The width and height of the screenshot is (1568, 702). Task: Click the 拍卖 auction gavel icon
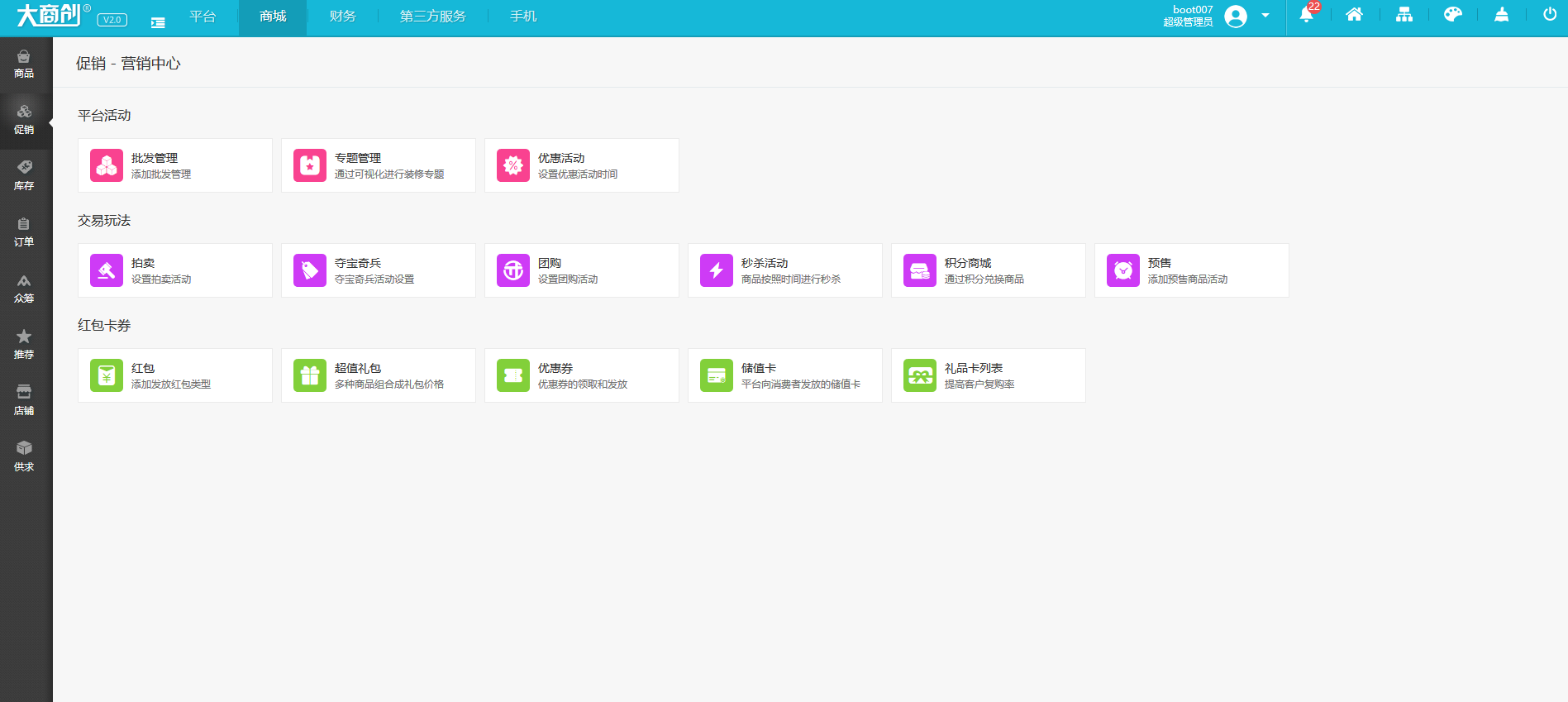coord(107,270)
